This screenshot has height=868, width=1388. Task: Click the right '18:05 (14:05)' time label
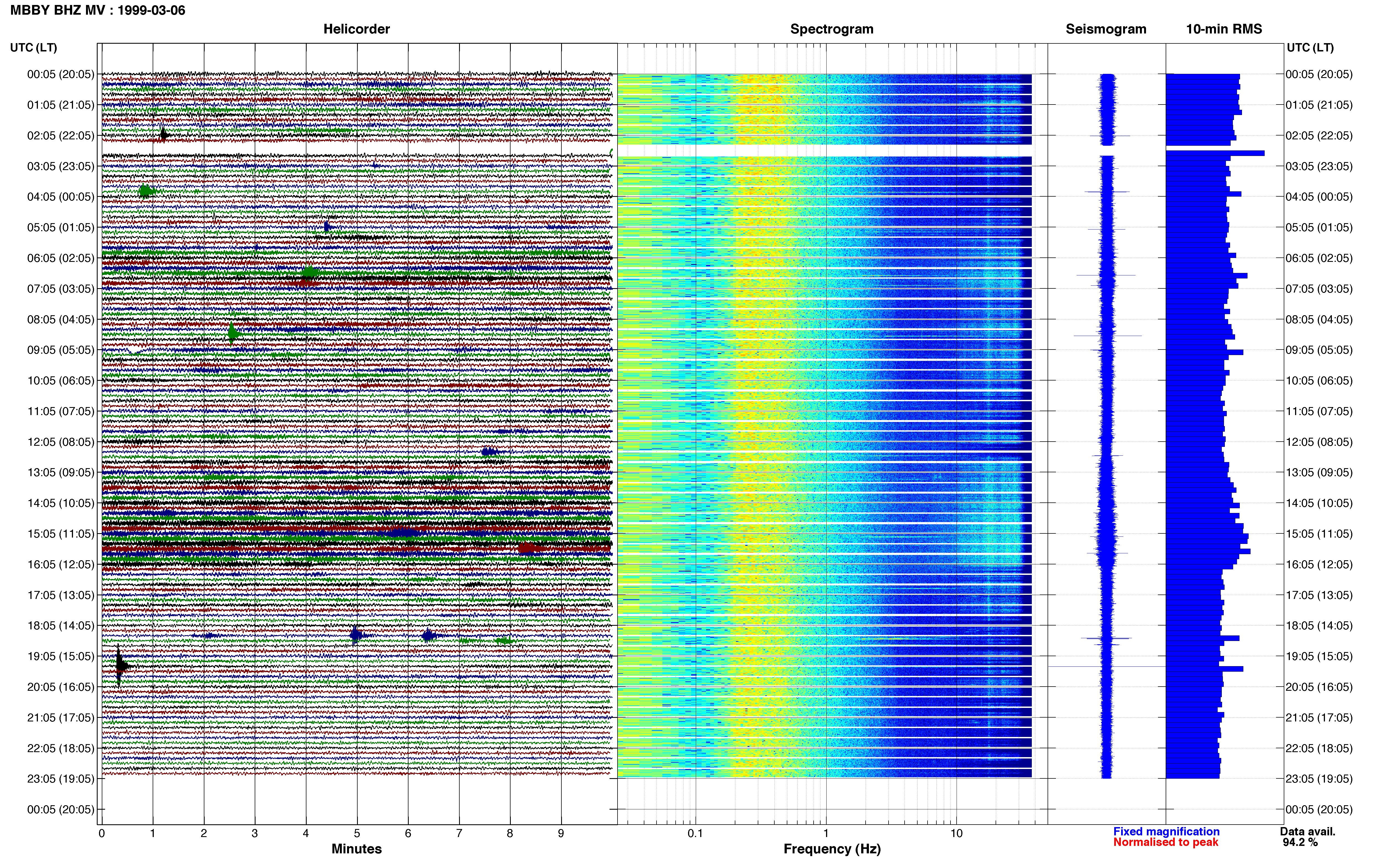(x=1319, y=626)
